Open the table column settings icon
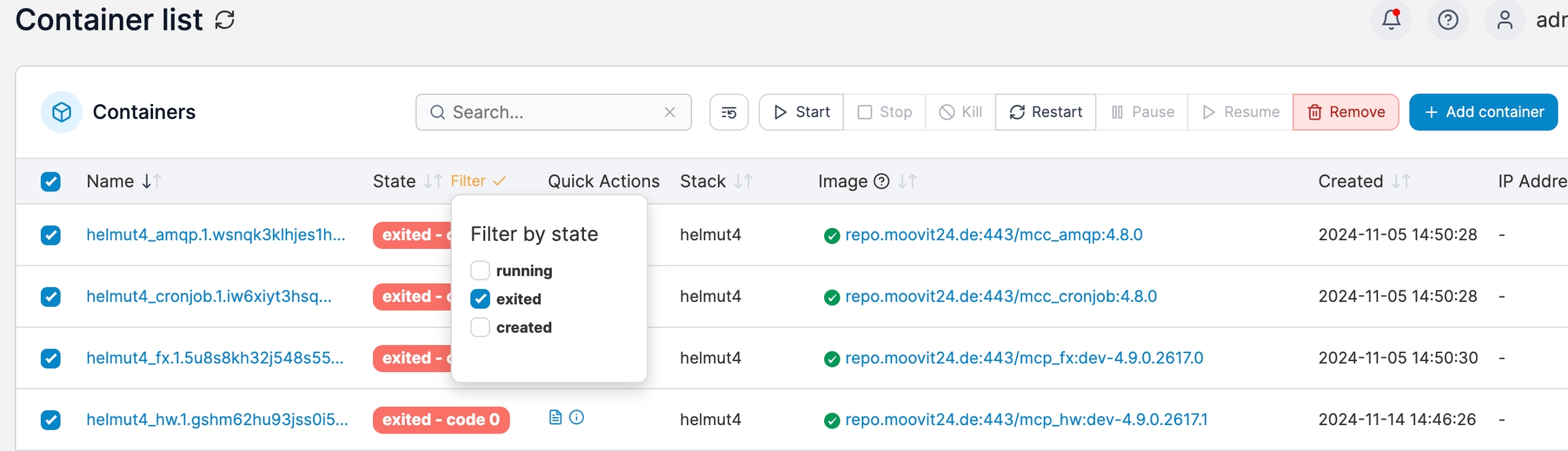This screenshot has width=1568, height=451. coord(728,112)
